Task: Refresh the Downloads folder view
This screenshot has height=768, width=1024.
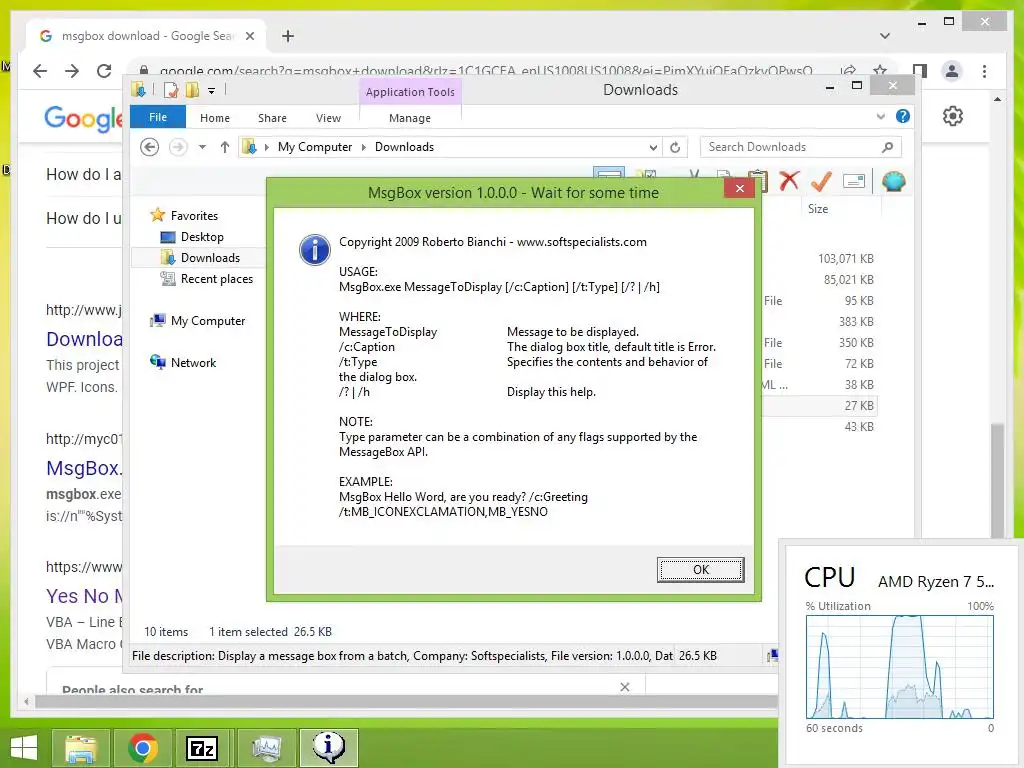Action: pyautogui.click(x=675, y=148)
